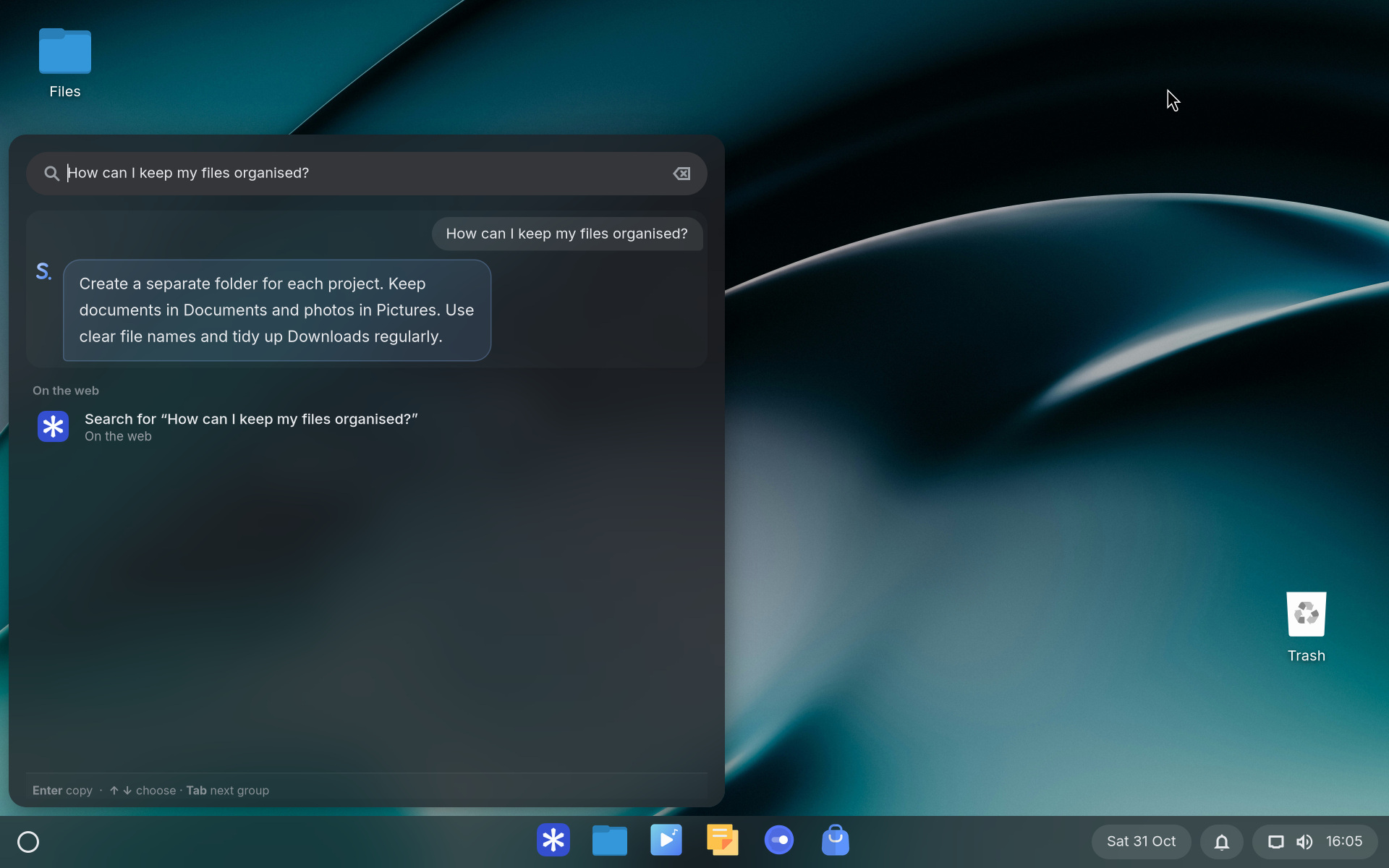Focus the search input field
This screenshot has height=868, width=1389.
[x=367, y=174]
